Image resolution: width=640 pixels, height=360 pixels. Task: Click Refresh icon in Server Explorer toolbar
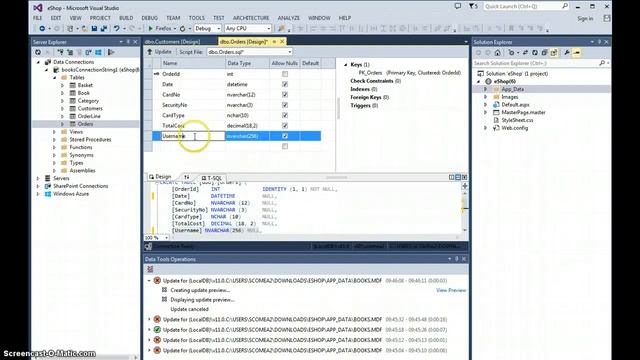[38, 52]
